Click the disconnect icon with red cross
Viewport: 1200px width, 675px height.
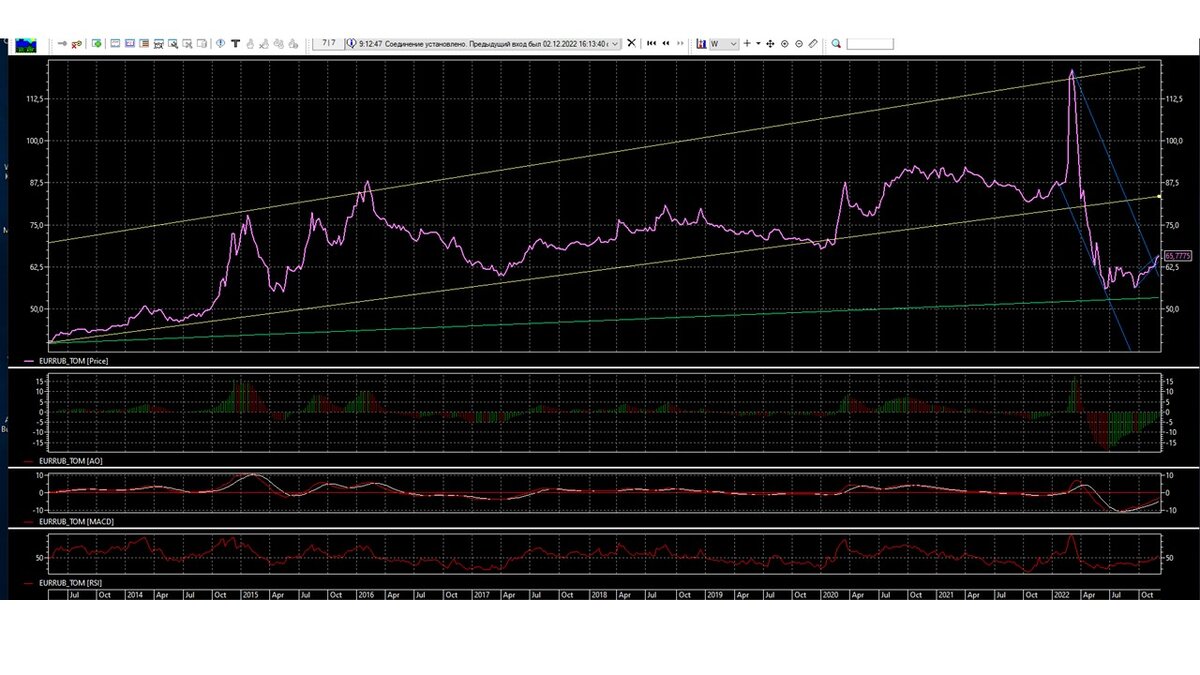click(77, 44)
